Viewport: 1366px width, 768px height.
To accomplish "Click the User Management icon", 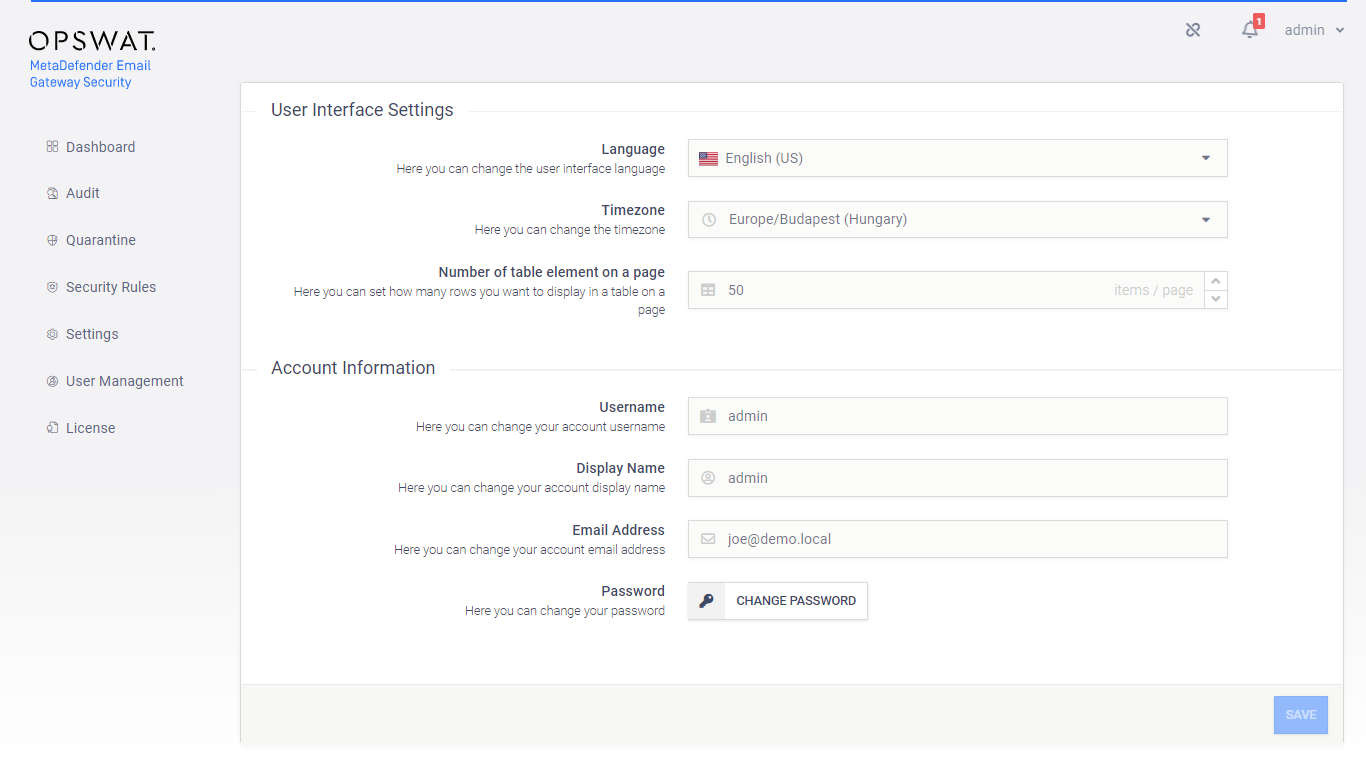I will pos(52,381).
